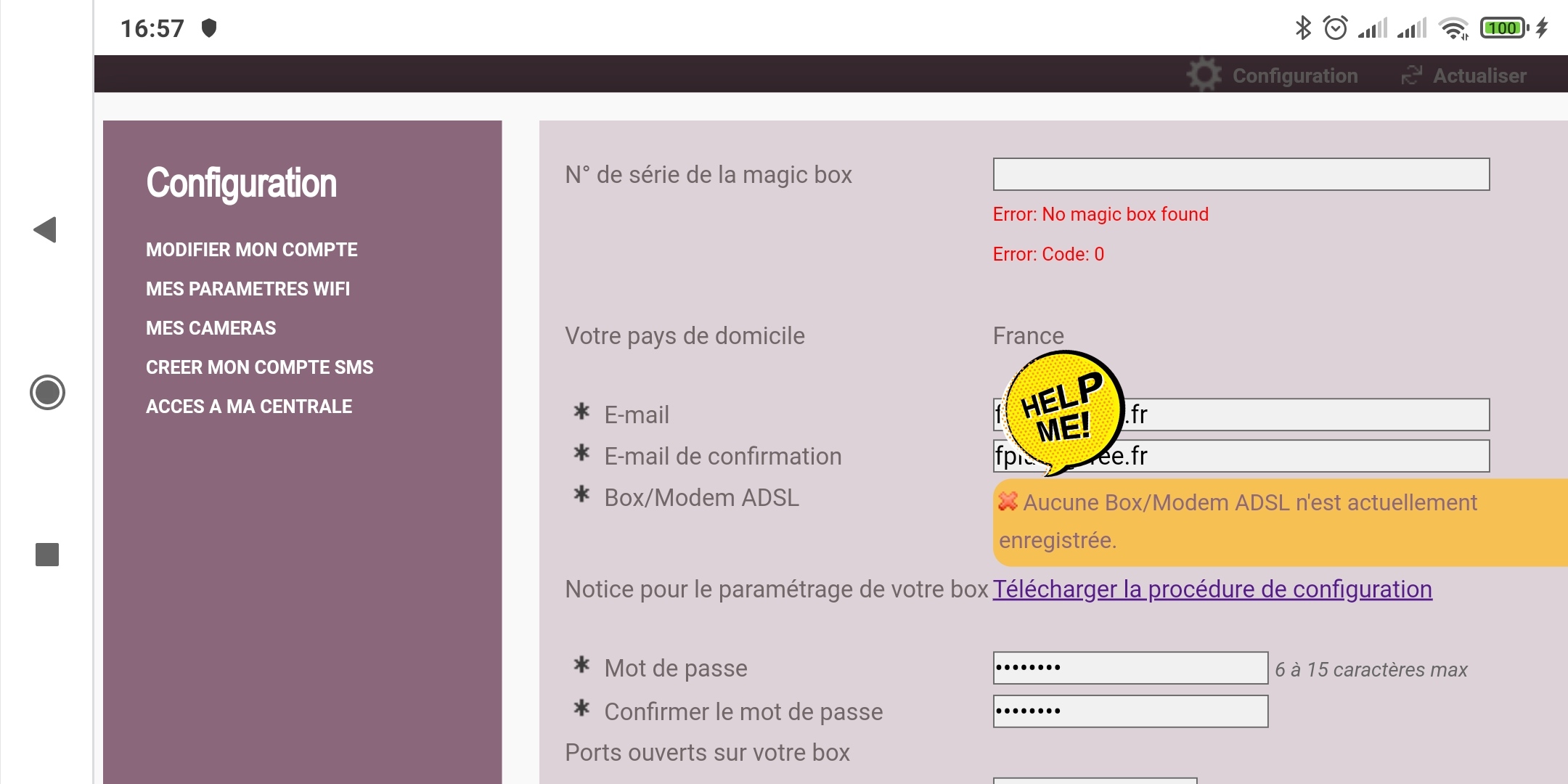Open MODIFIER MON COMPTE menu item

251,250
